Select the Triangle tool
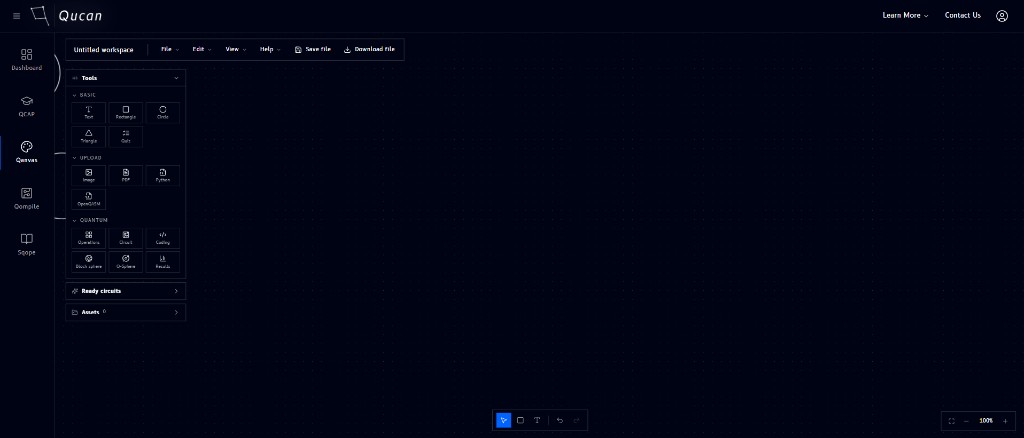Image resolution: width=1024 pixels, height=438 pixels. [89, 136]
